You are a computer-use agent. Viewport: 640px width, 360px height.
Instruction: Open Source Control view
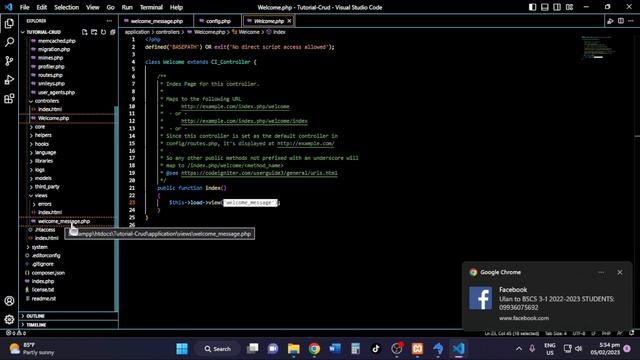pyautogui.click(x=9, y=61)
